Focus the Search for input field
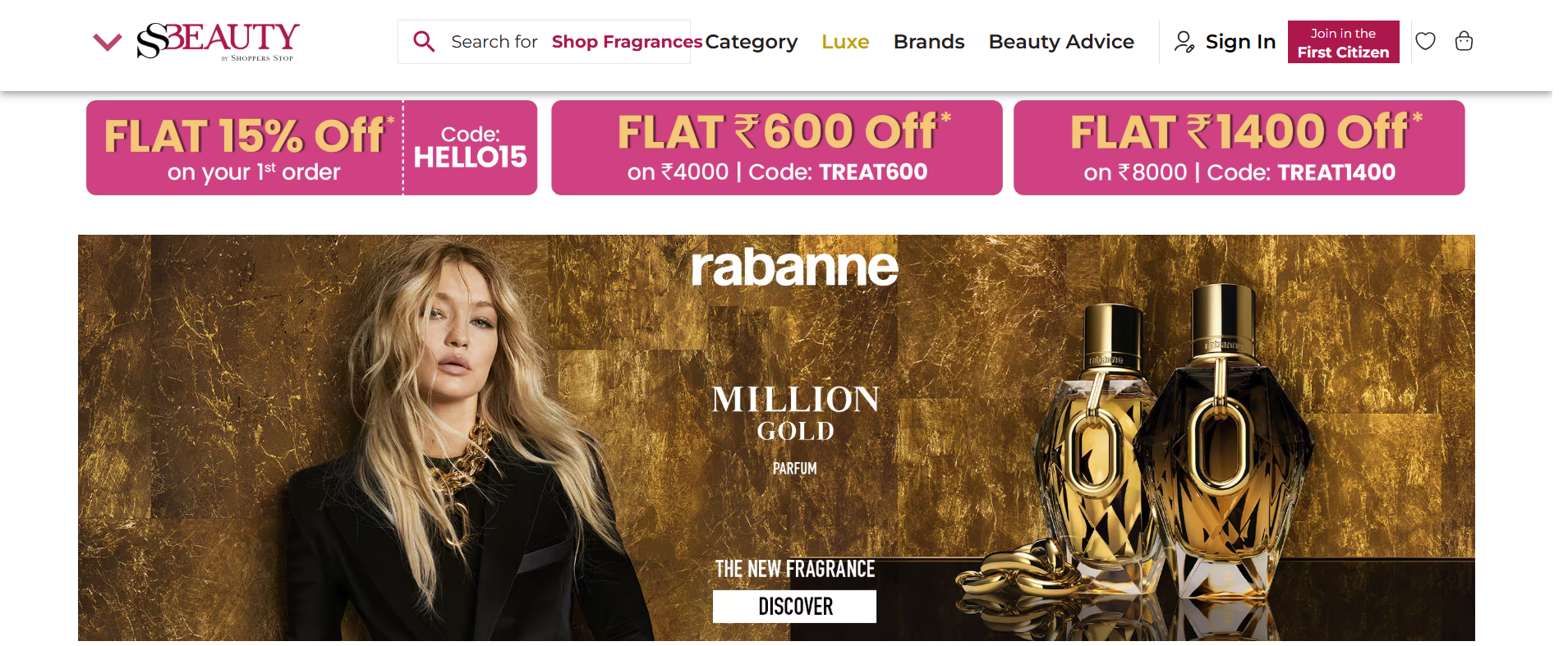 point(544,42)
